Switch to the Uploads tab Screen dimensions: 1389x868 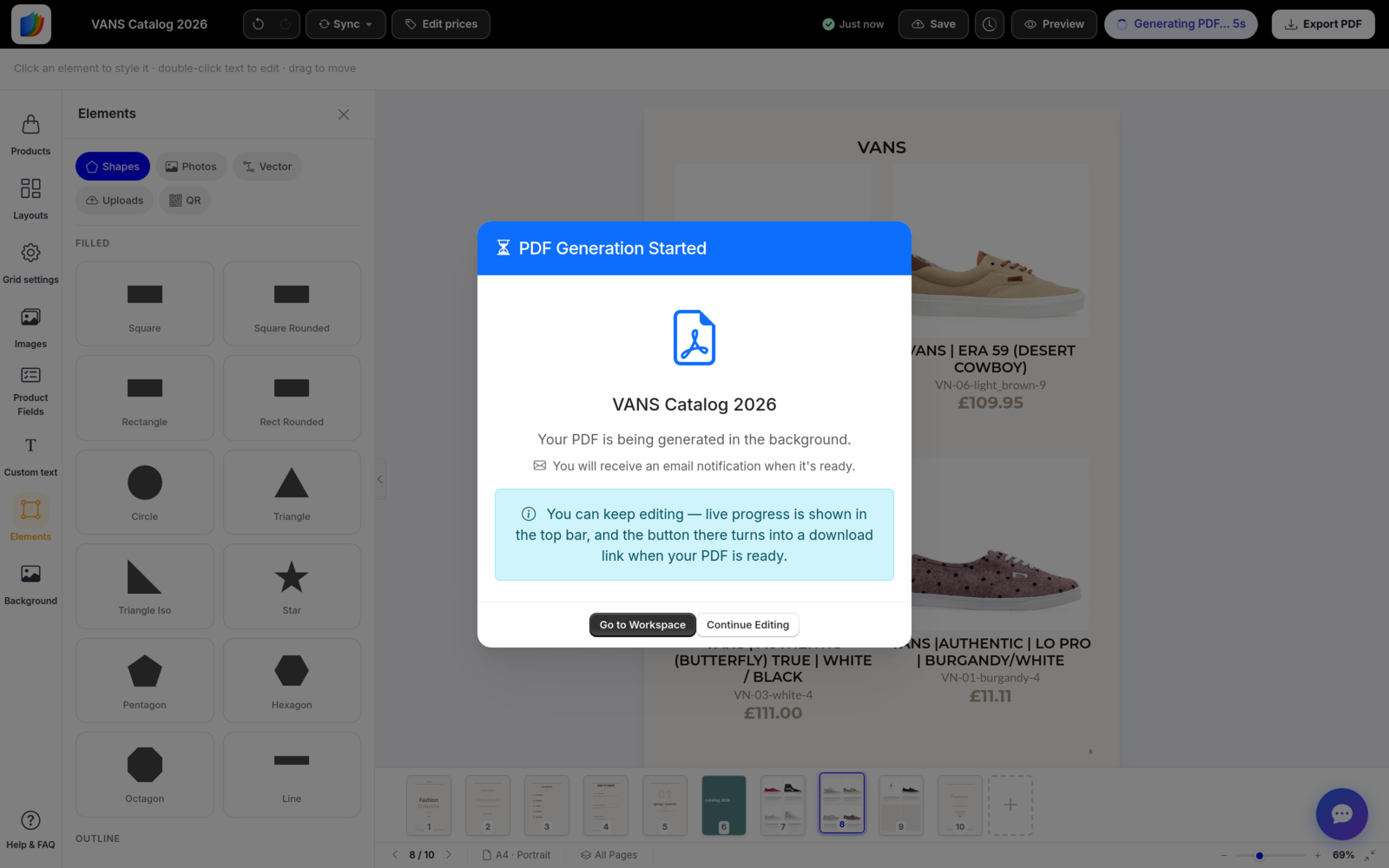click(x=115, y=201)
